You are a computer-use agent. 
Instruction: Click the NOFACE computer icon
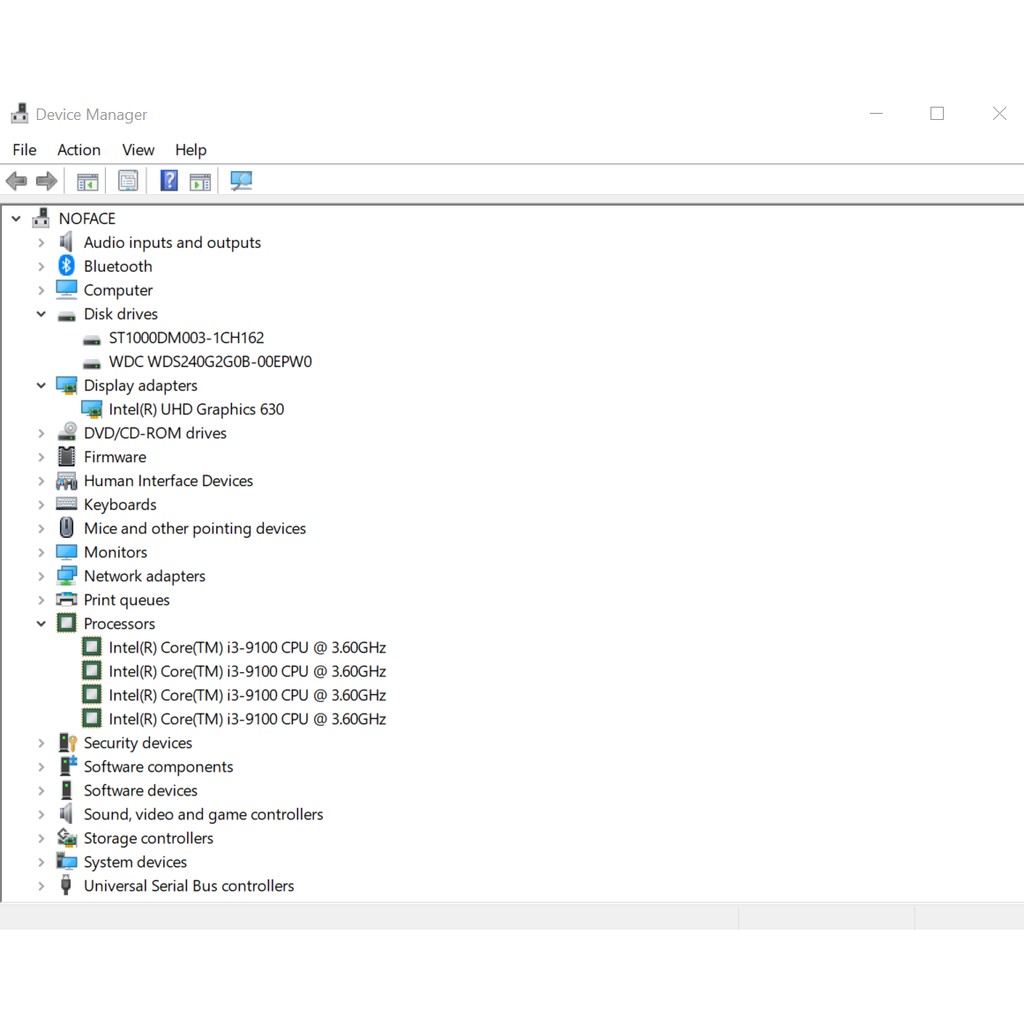pyautogui.click(x=40, y=217)
